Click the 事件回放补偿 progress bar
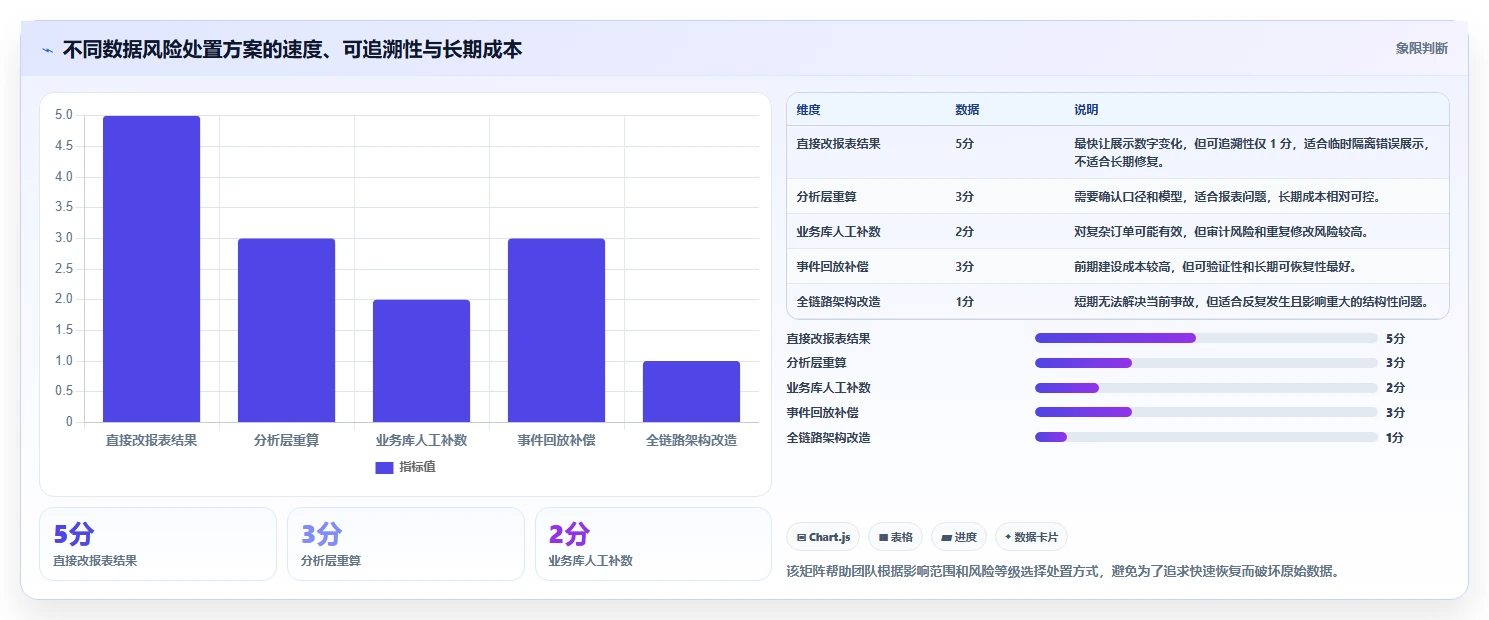Viewport: 1489px width, 620px height. click(1206, 412)
